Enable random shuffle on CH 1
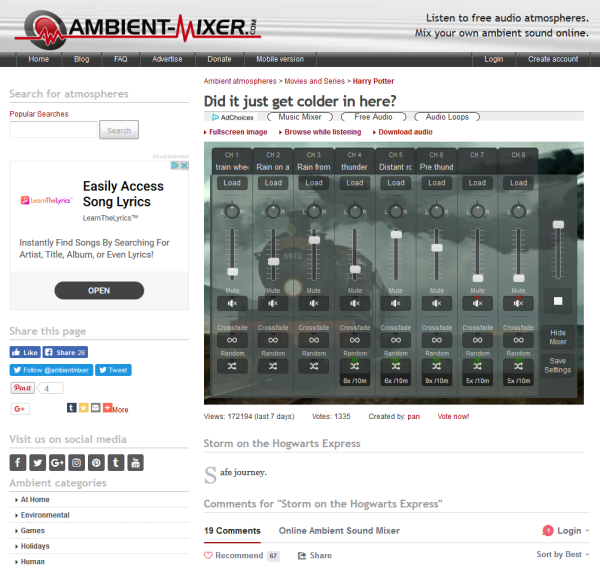 click(232, 366)
